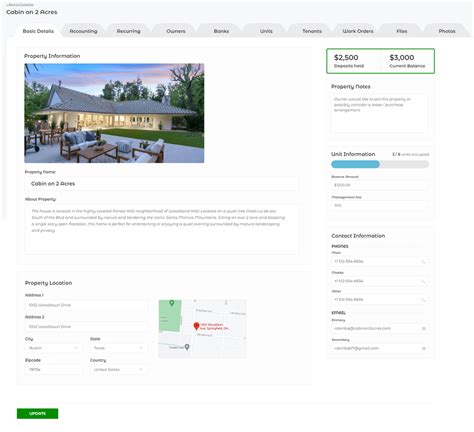Open the Owners tab
The width and height of the screenshot is (474, 432).
176,31
